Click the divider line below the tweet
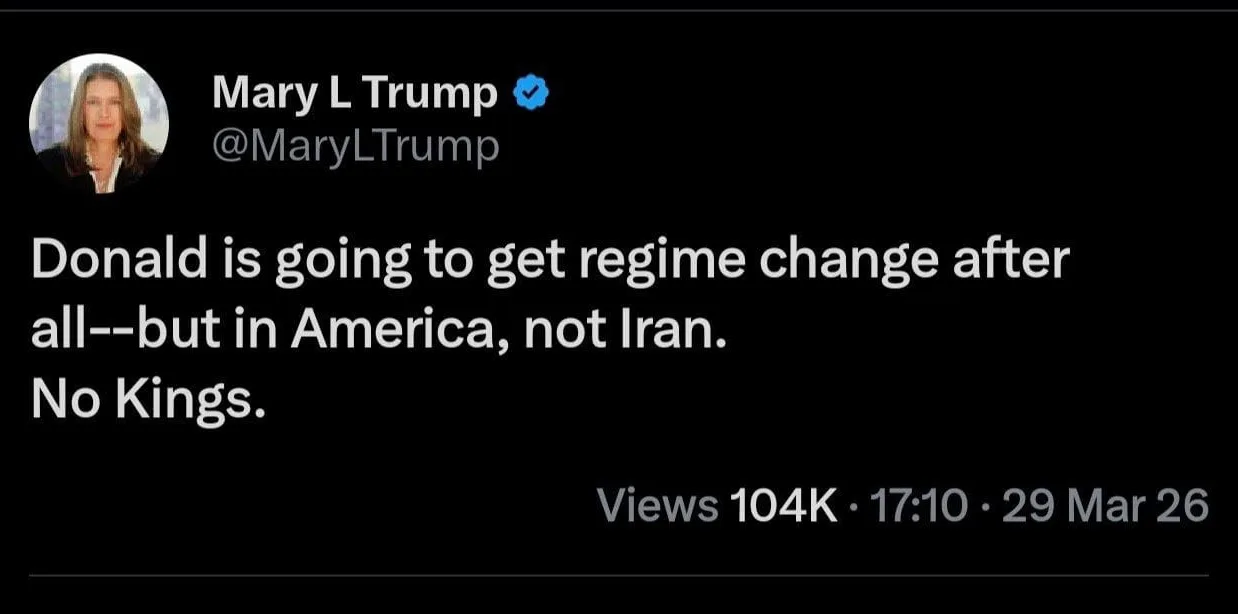This screenshot has width=1238, height=614. pyautogui.click(x=618, y=575)
